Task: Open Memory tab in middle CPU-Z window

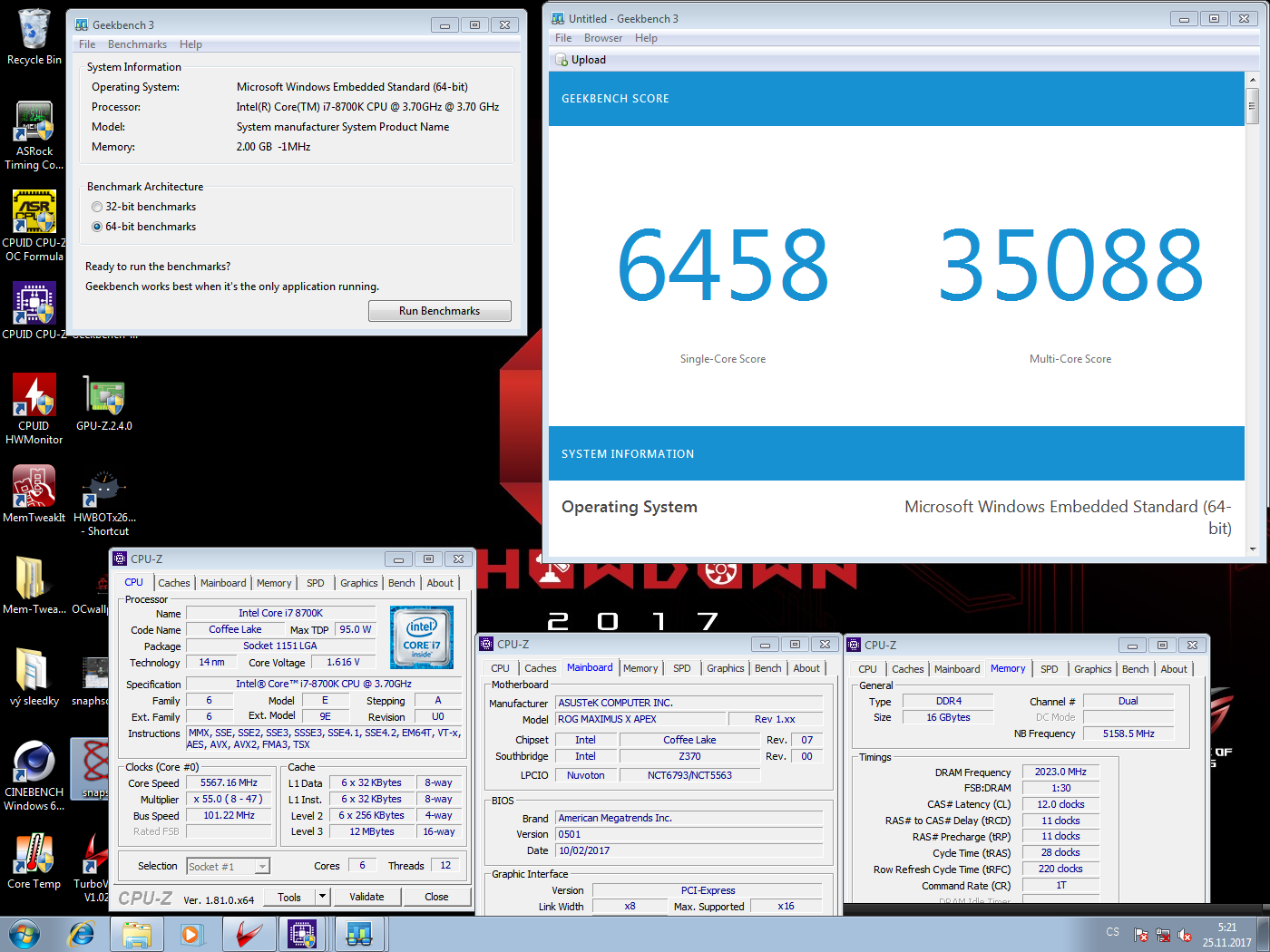Action: click(640, 668)
